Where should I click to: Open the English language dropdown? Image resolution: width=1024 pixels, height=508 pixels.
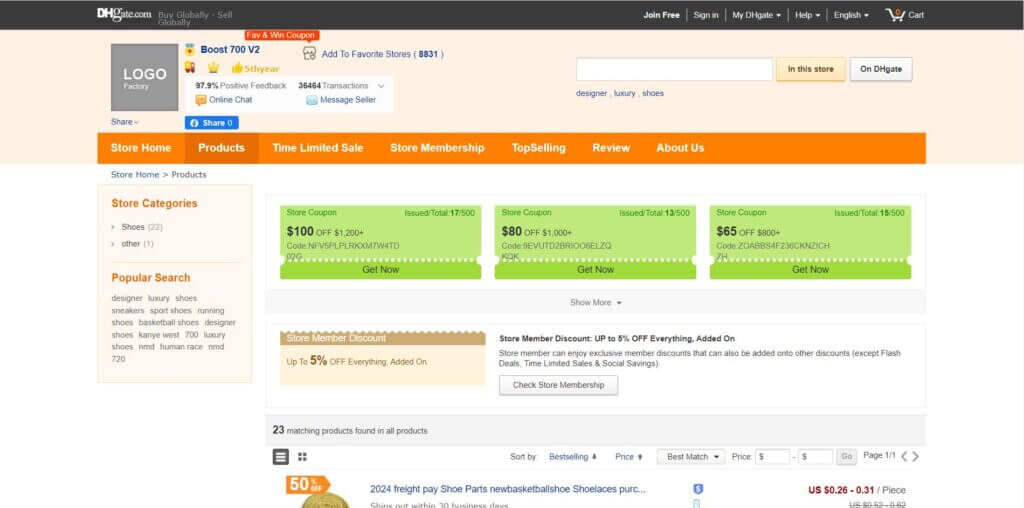tap(851, 15)
